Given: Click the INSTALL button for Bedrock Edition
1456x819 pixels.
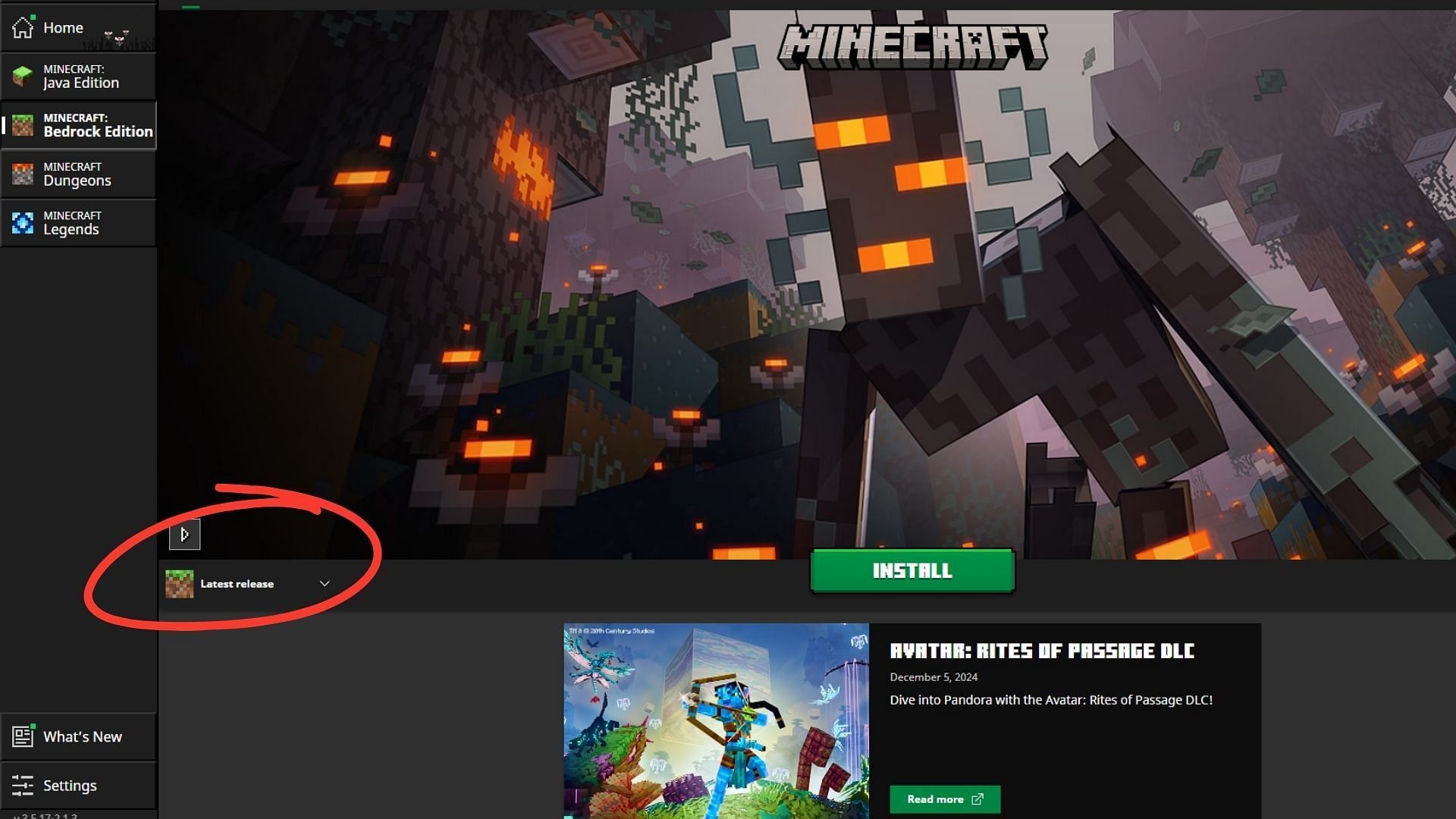Looking at the screenshot, I should point(912,570).
